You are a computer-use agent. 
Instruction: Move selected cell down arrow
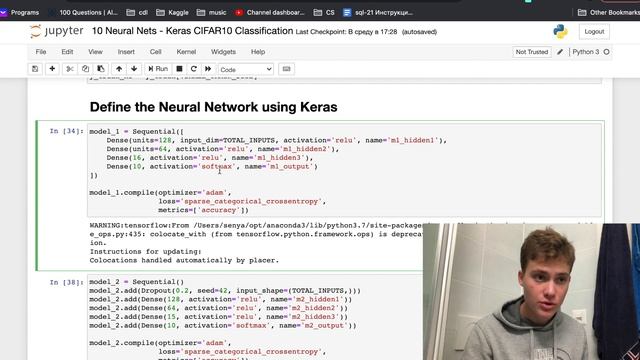134,69
